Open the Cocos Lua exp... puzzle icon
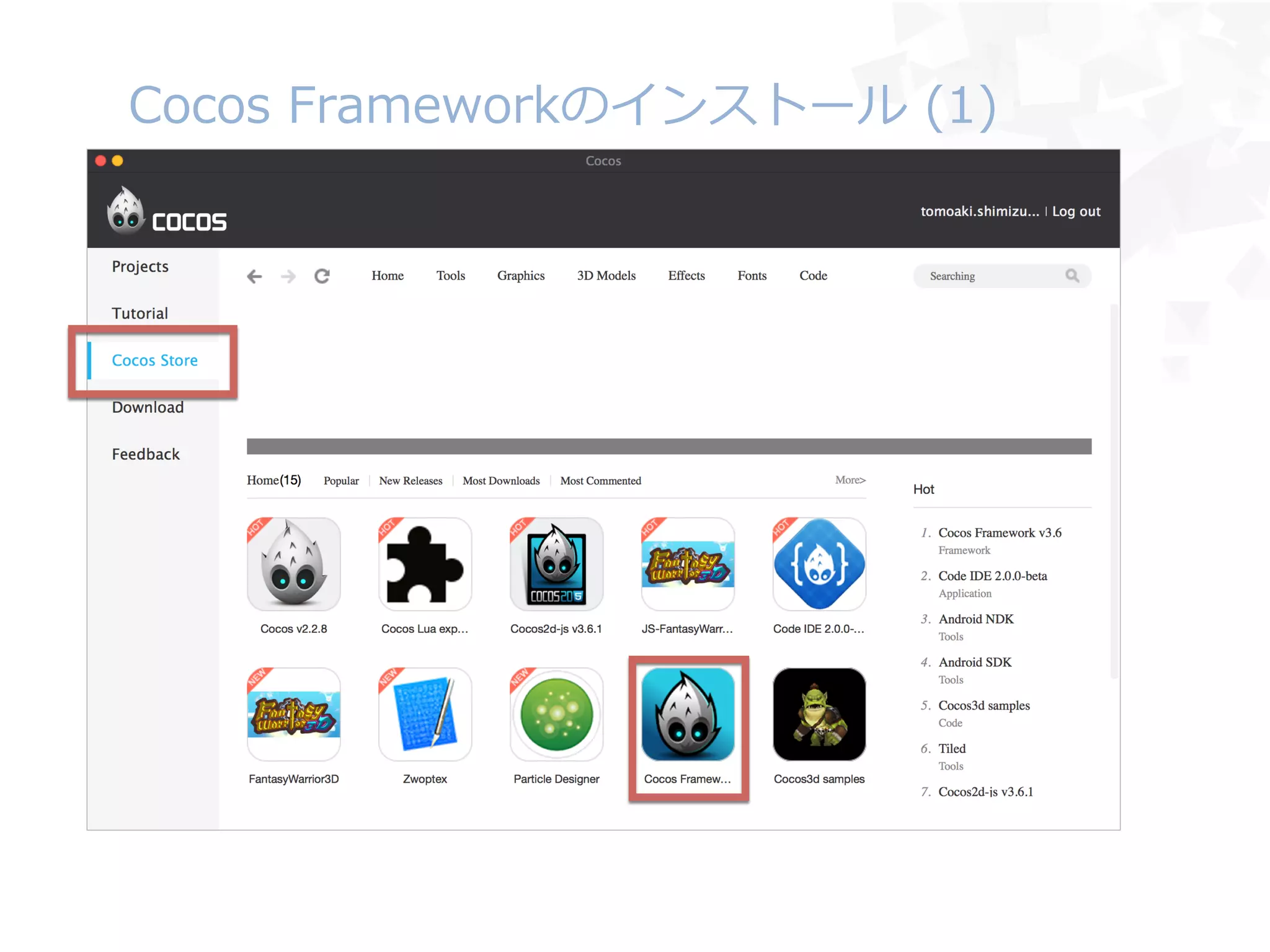Image resolution: width=1270 pixels, height=952 pixels. coord(425,564)
